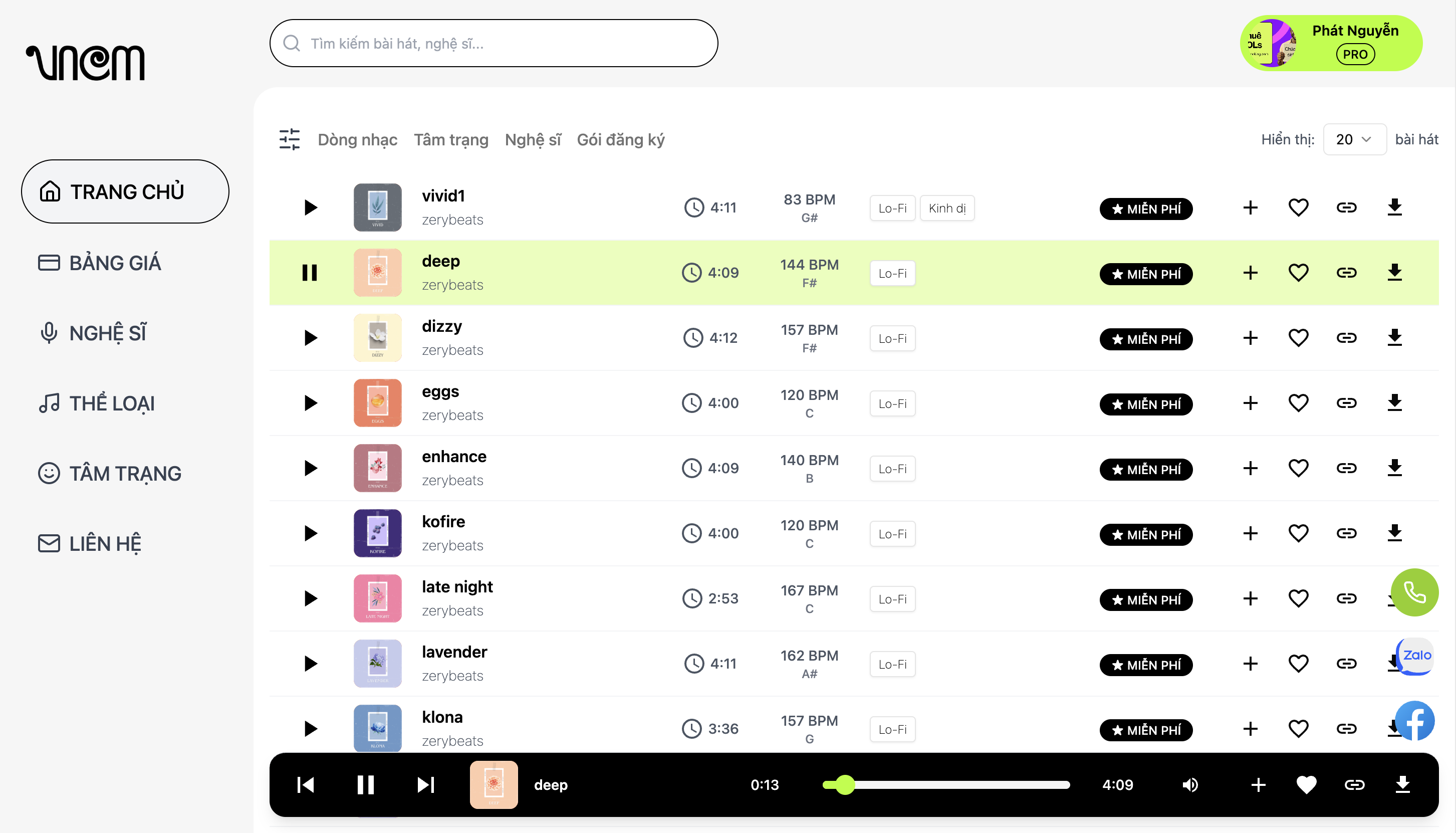
Task: Expand the Tâm trạng filter
Action: 450,140
